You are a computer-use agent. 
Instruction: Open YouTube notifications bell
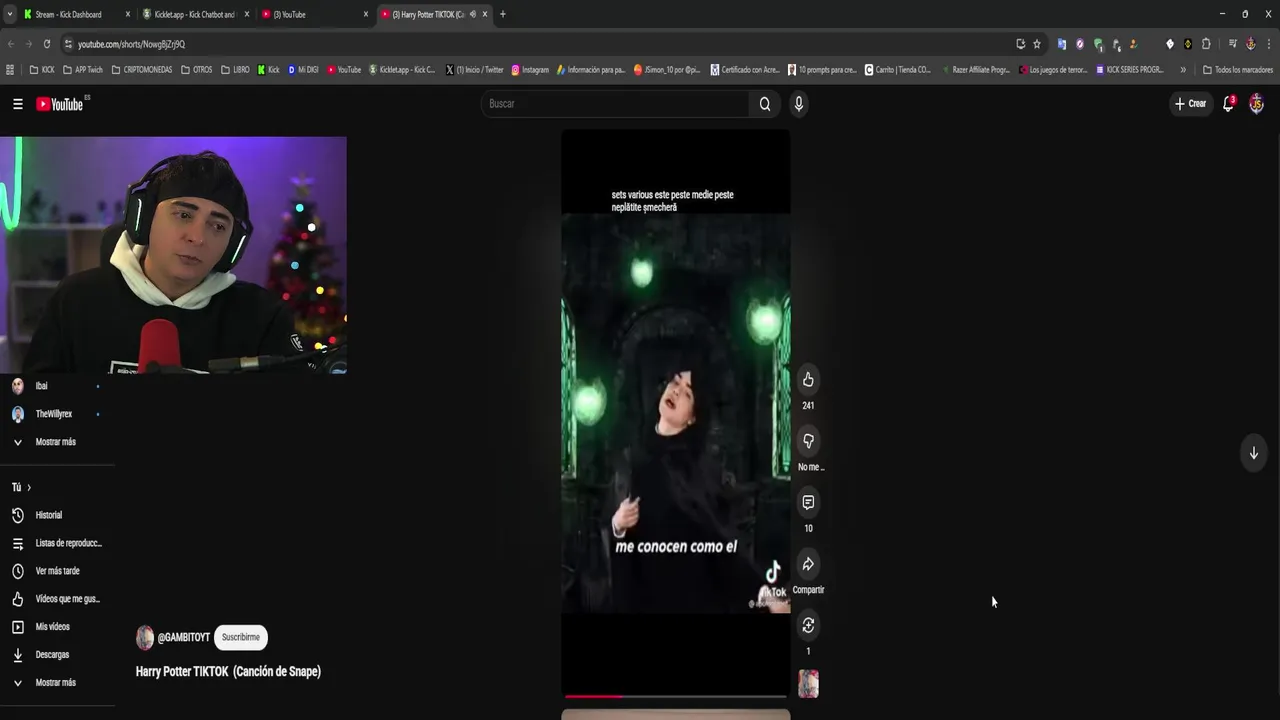pos(1229,104)
